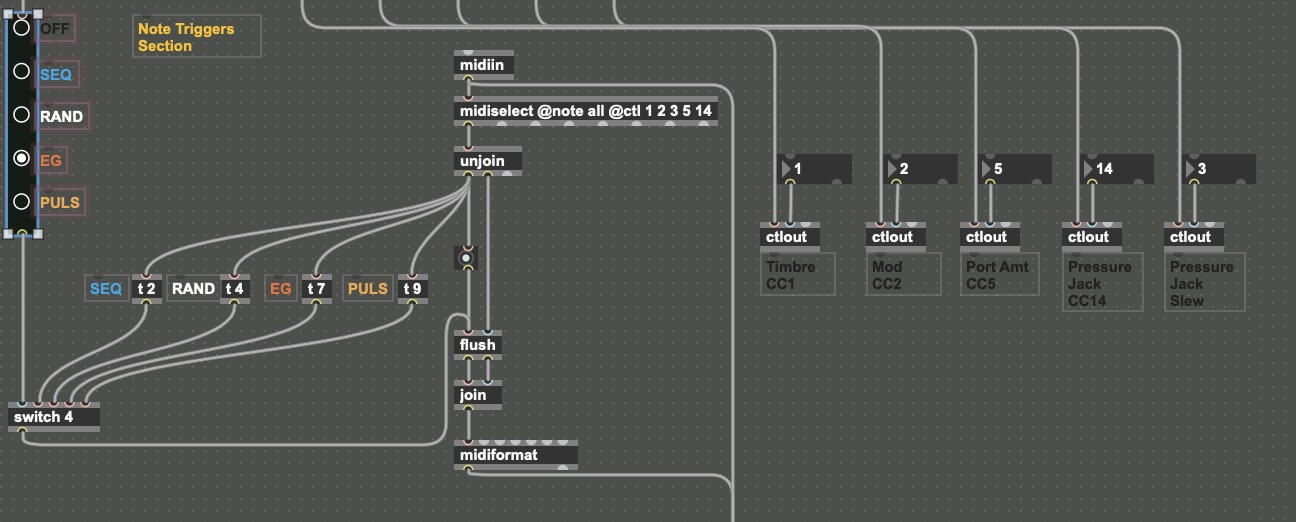Select the SEQ radio option

pyautogui.click(x=21, y=72)
